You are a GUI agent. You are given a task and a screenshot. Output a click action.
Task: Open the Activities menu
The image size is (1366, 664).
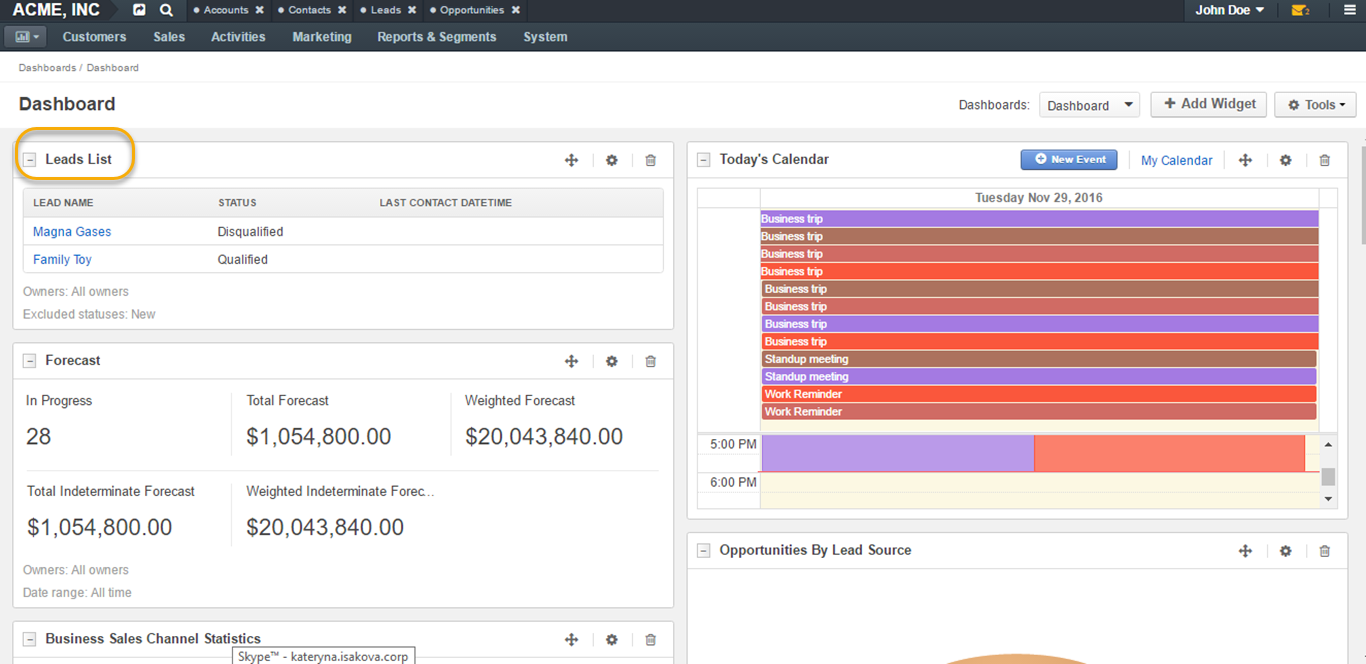(x=238, y=37)
